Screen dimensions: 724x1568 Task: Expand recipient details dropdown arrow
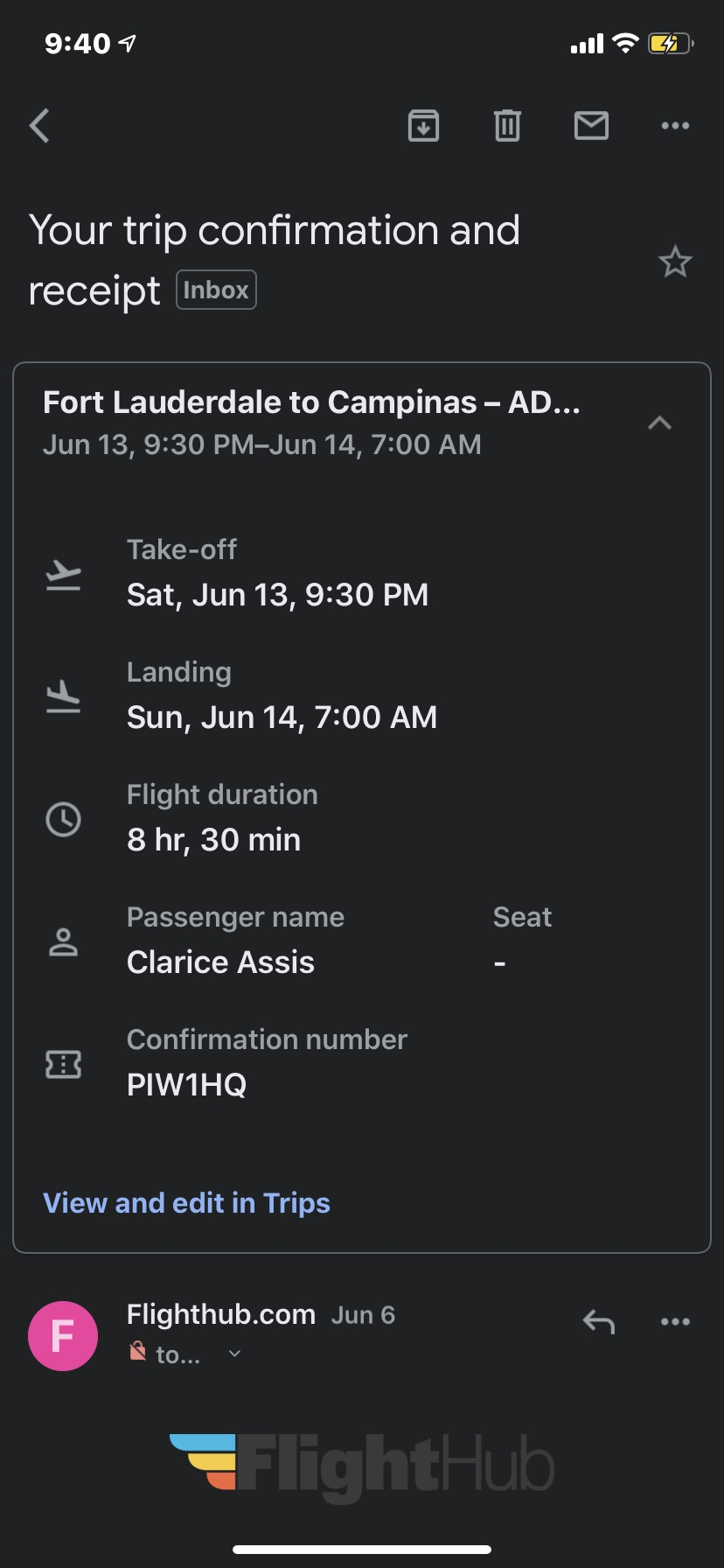click(234, 1354)
